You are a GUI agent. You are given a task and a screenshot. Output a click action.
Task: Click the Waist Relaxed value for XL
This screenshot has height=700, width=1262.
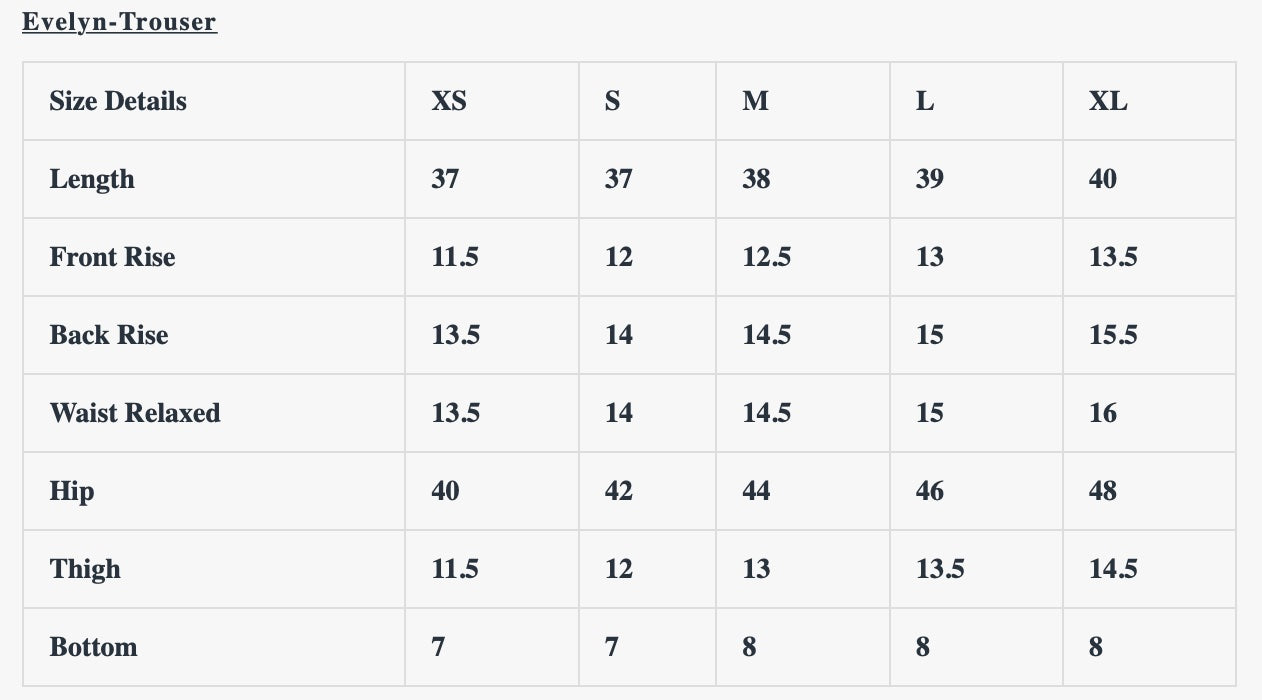(x=1103, y=413)
